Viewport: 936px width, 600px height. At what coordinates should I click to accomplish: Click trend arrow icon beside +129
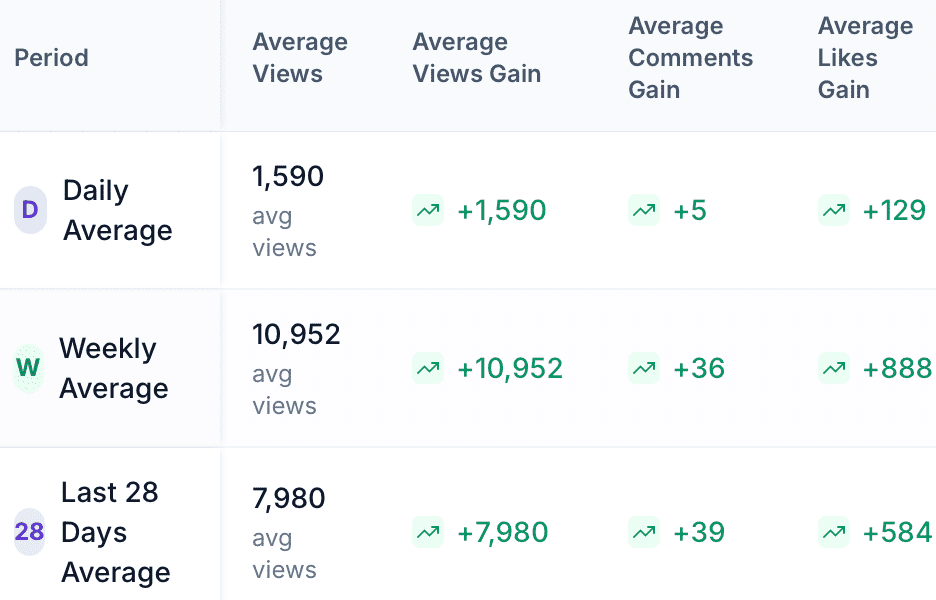pos(834,210)
